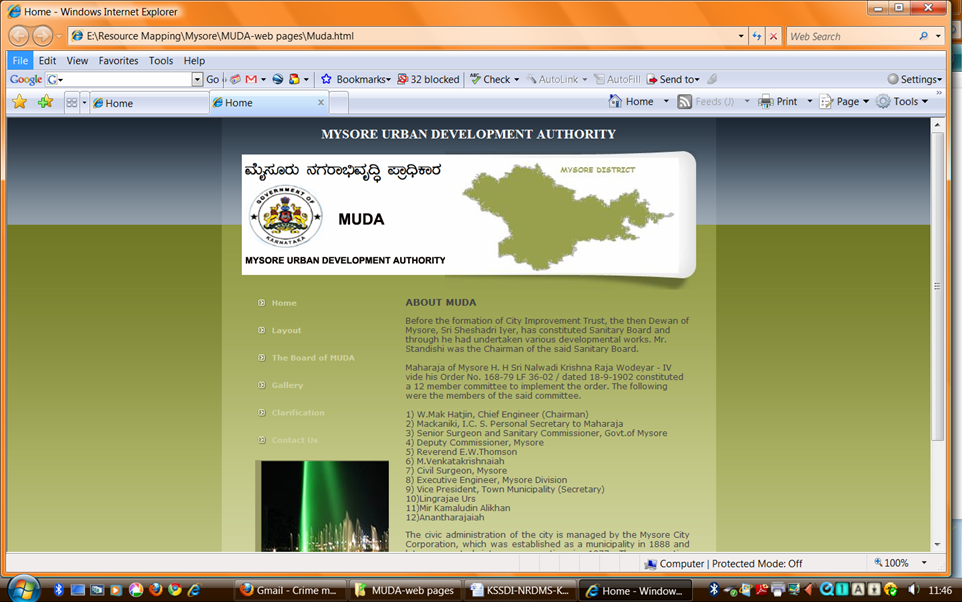962x602 pixels.
Task: Open the Layout link in sidebar
Action: pos(287,330)
